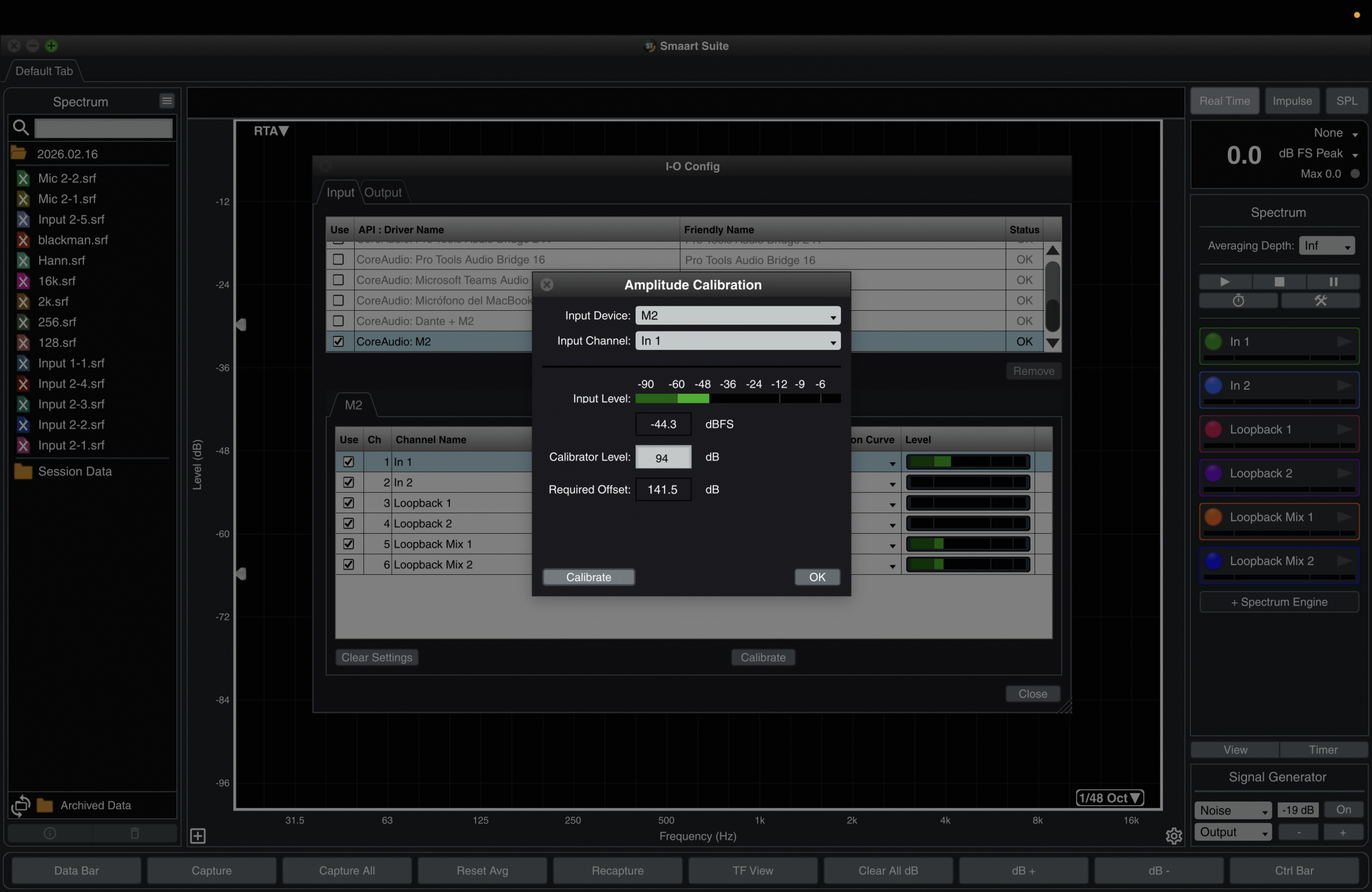Close the Amplitude Calibration dialog with X icon
1372x892 pixels.
pyautogui.click(x=547, y=284)
